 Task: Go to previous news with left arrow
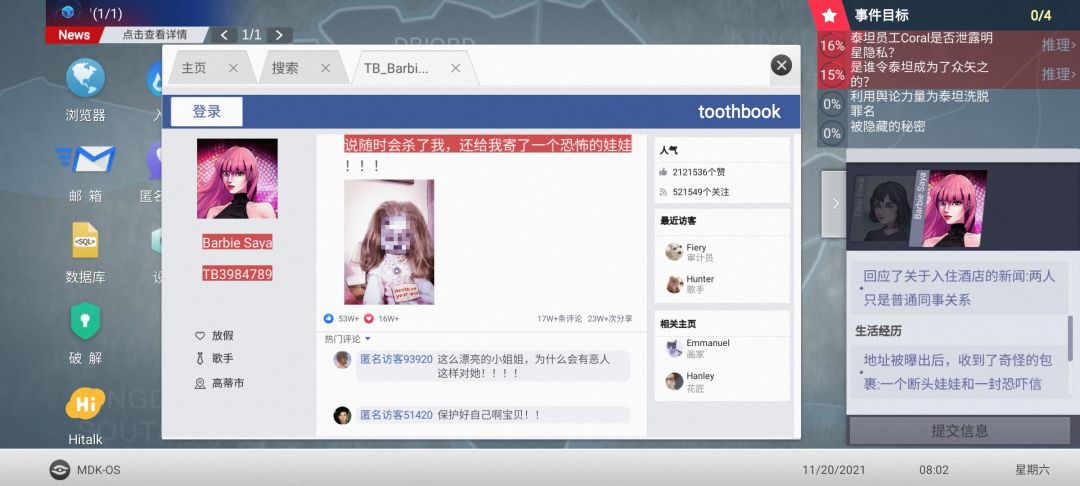tap(225, 35)
